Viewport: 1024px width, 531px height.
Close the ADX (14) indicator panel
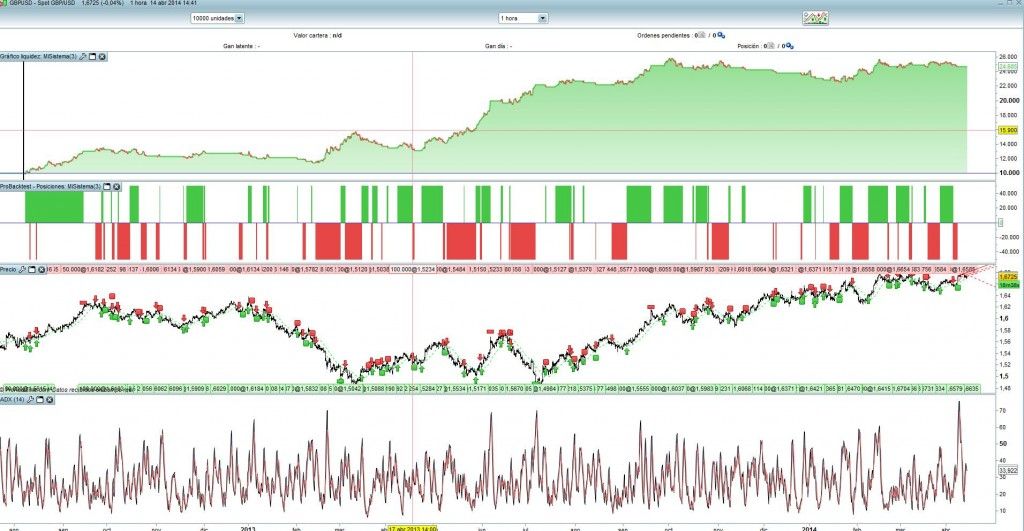click(x=50, y=399)
